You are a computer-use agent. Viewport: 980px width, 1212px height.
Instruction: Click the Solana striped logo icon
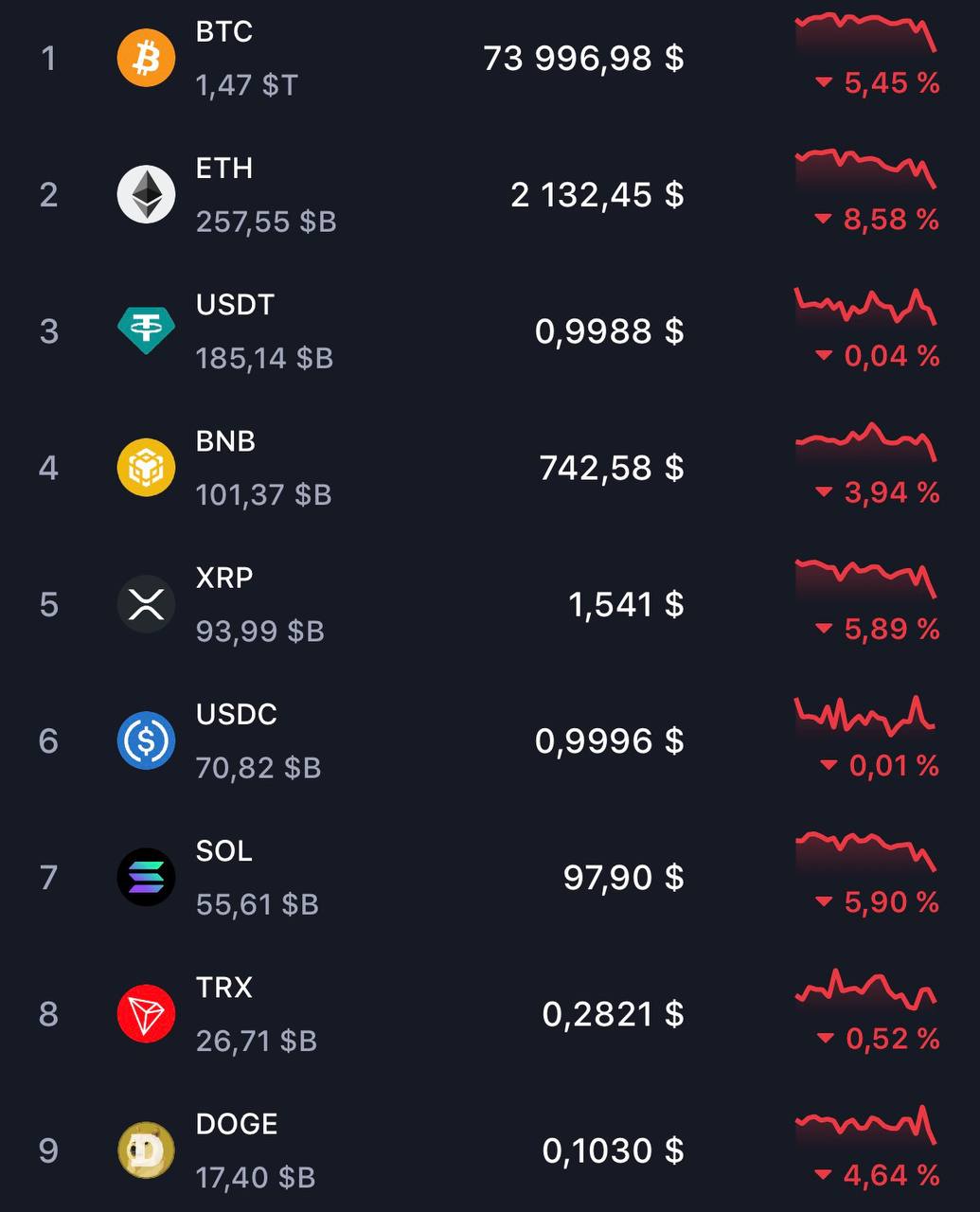click(146, 877)
